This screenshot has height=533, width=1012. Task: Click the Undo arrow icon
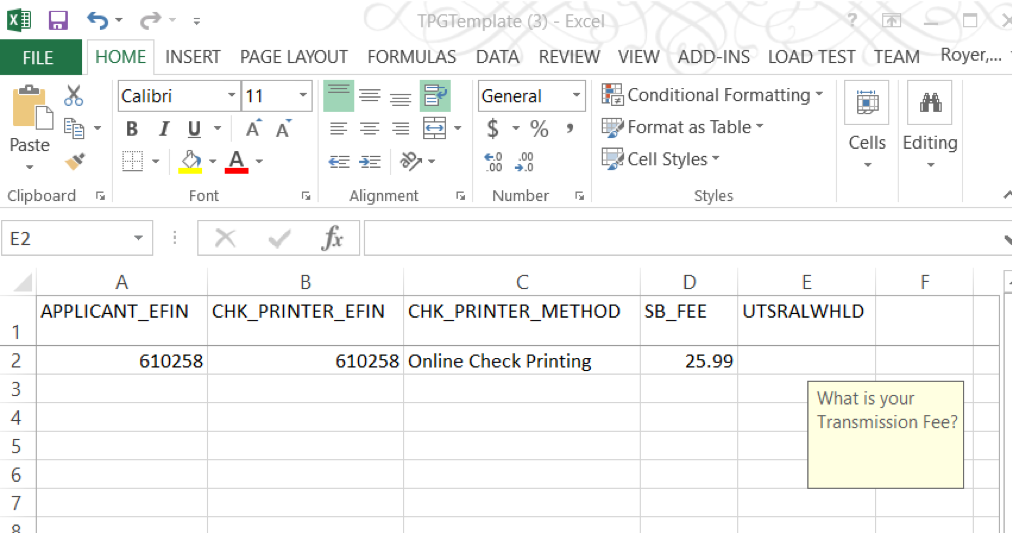(97, 20)
